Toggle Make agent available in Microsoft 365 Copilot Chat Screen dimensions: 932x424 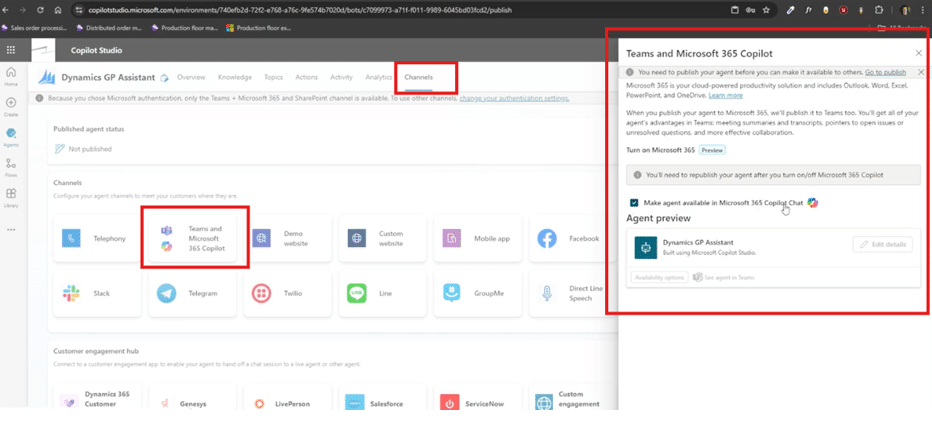pos(635,203)
